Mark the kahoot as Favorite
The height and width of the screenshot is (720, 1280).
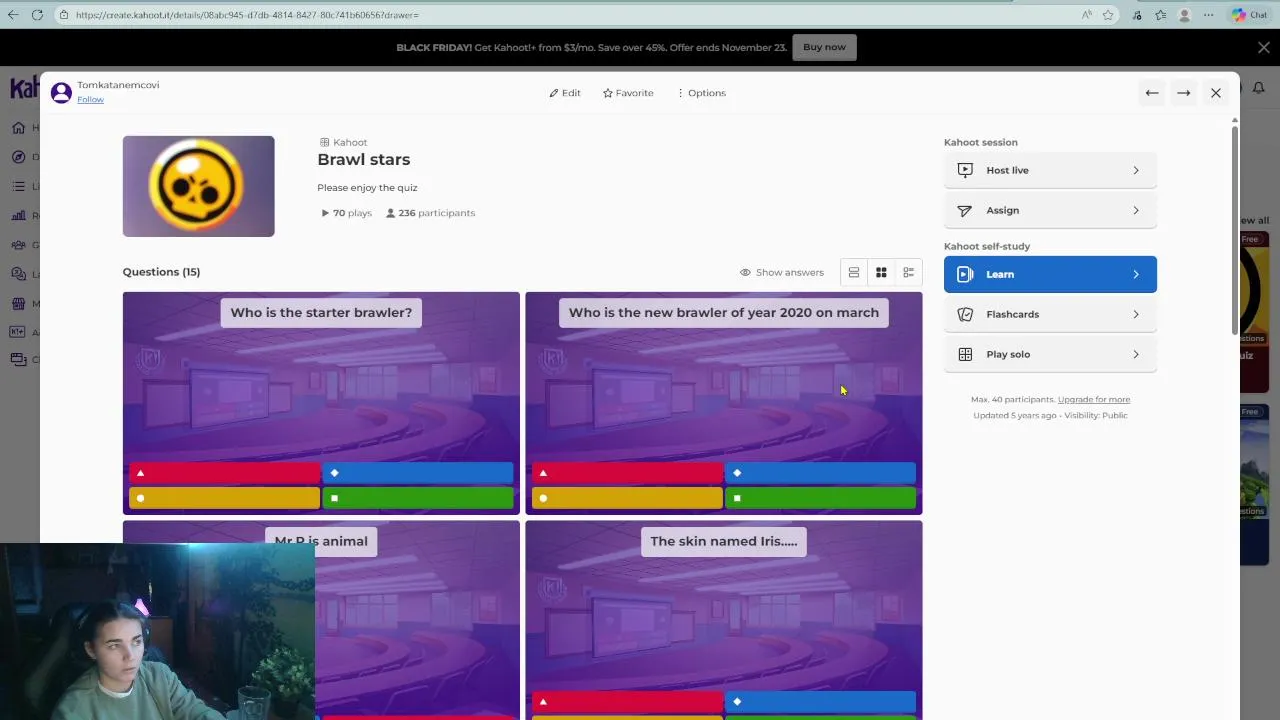pyautogui.click(x=628, y=93)
